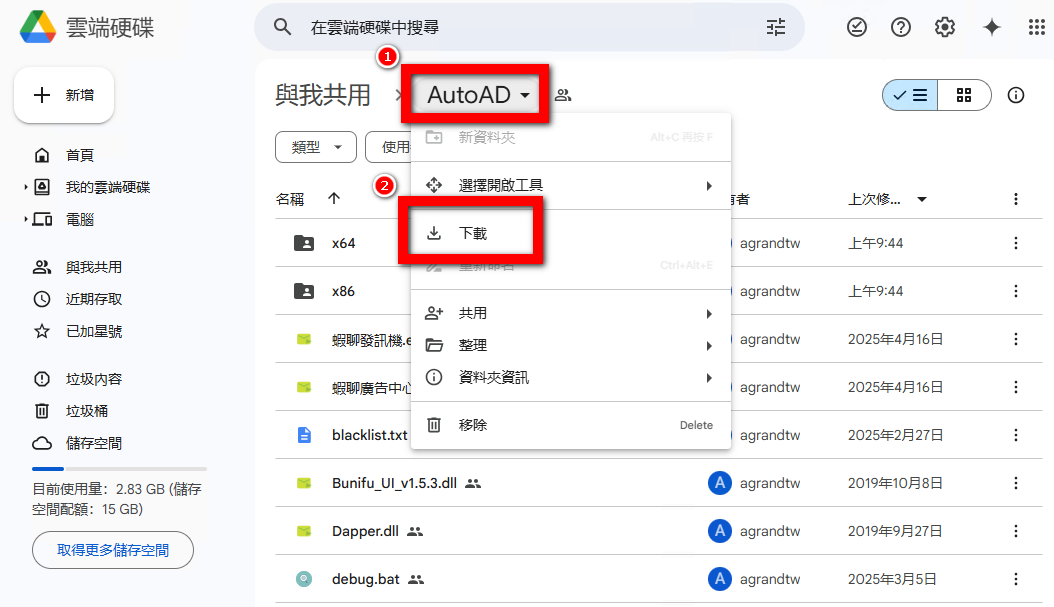Open 垃圾內容 in sidebar
Viewport: 1054px width, 607px height.
pos(93,379)
